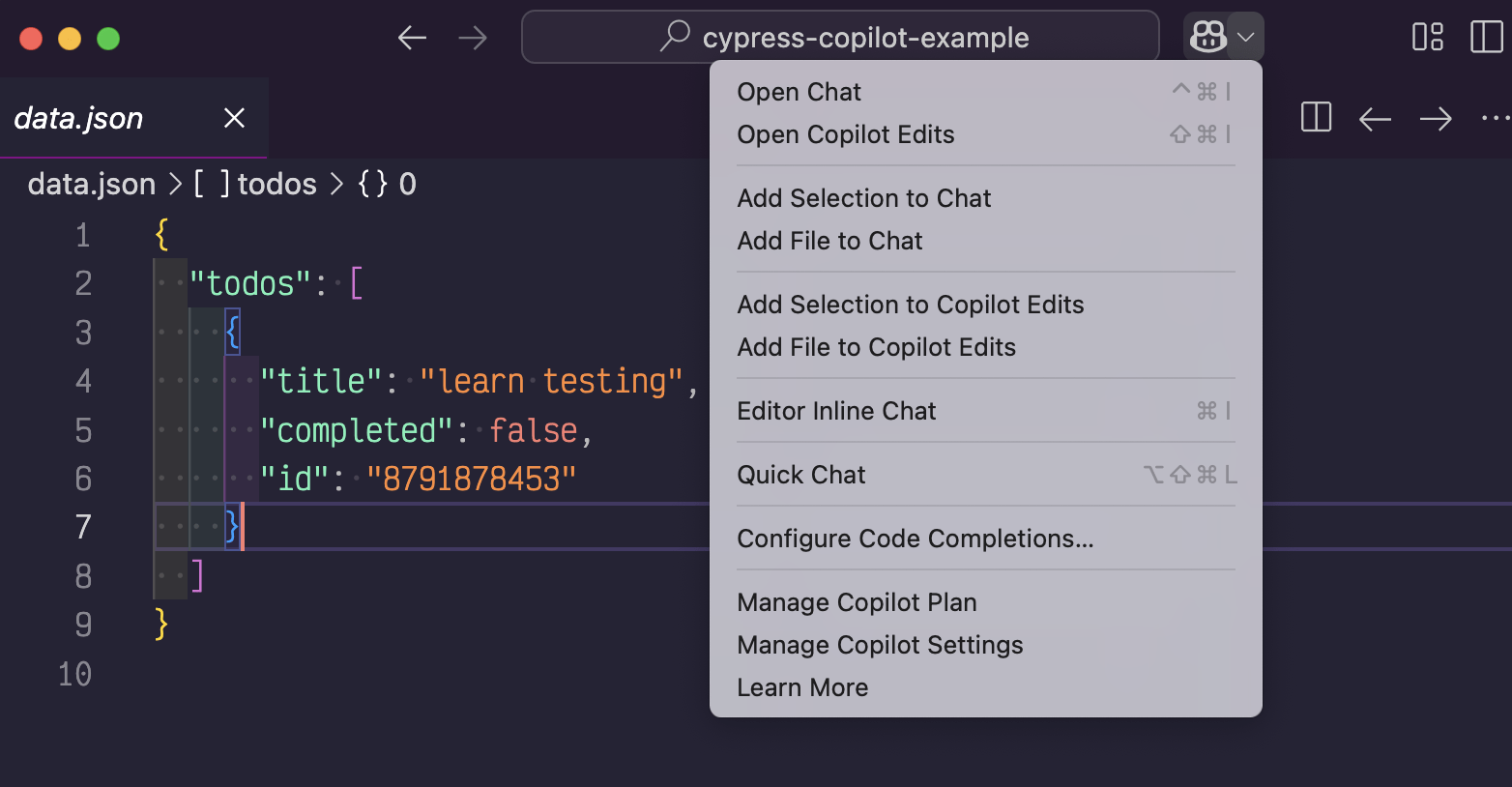Click the green macOS zoom button
1512x787 pixels.
pos(108,39)
